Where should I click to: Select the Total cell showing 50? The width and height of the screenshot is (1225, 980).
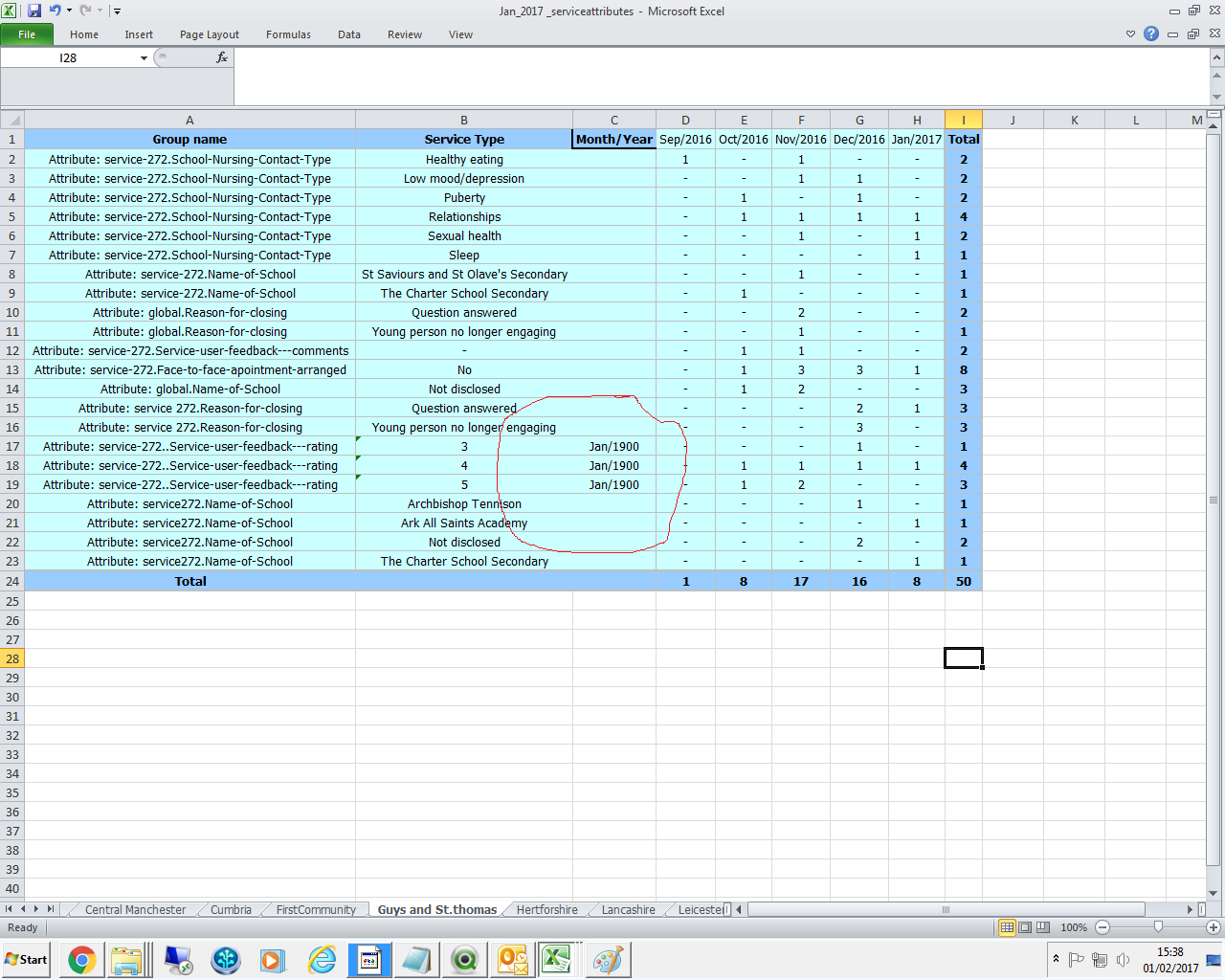963,581
